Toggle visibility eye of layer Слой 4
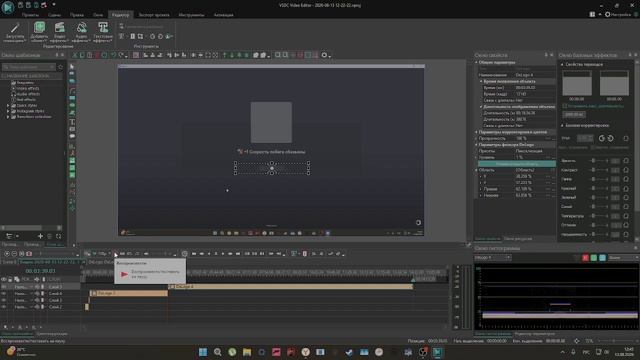The height and width of the screenshot is (360, 640). click(x=4, y=293)
